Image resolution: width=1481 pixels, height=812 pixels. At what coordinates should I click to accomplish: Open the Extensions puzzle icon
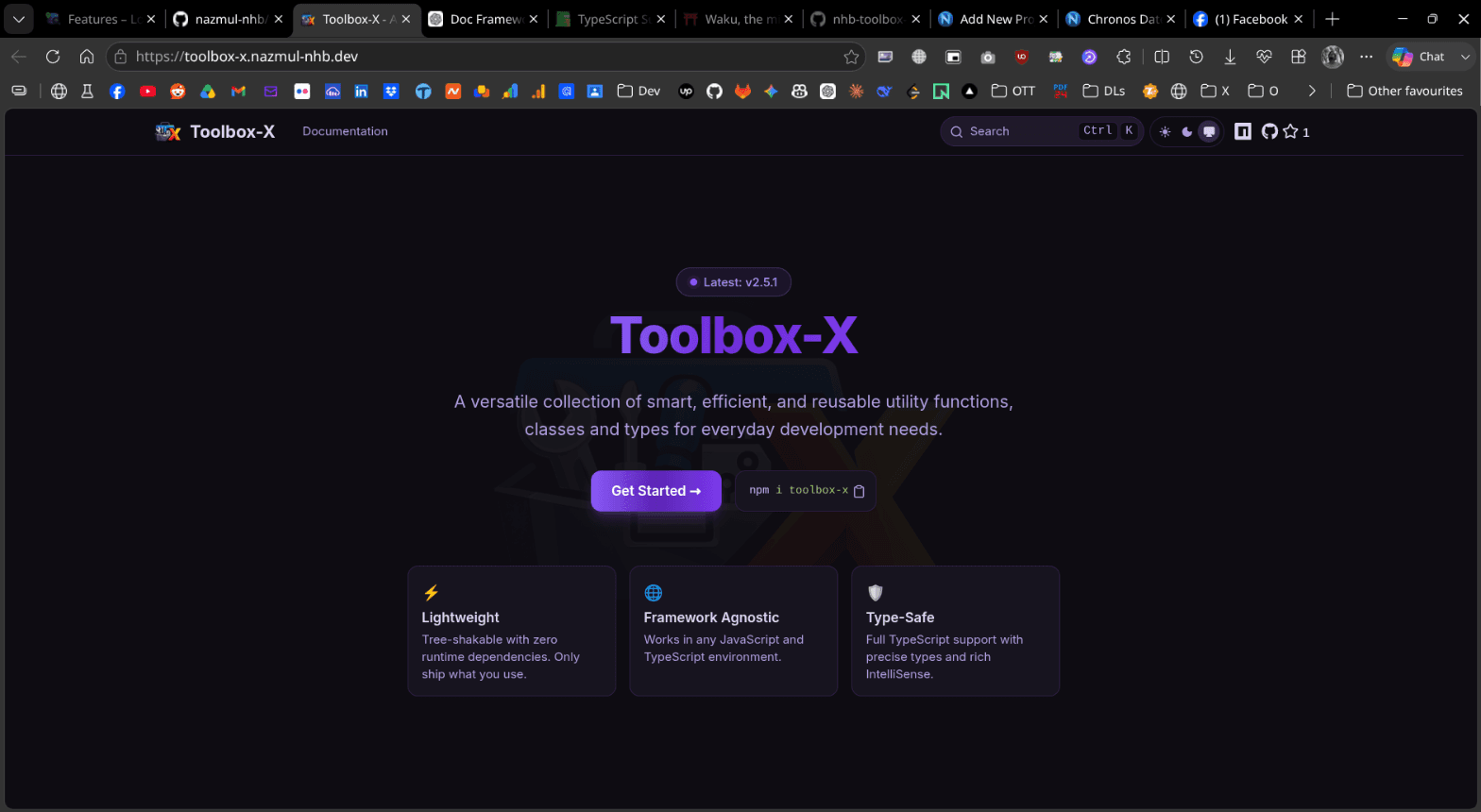1124,57
